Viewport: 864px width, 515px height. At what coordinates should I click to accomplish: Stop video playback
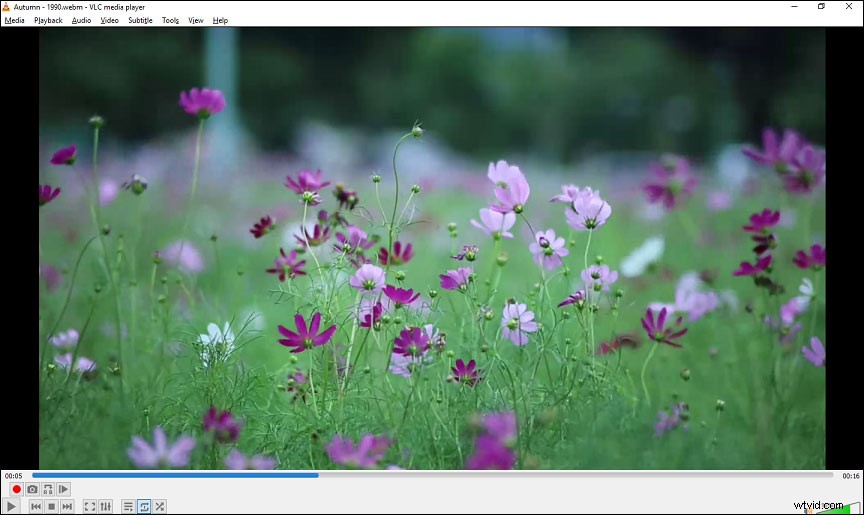[x=51, y=506]
